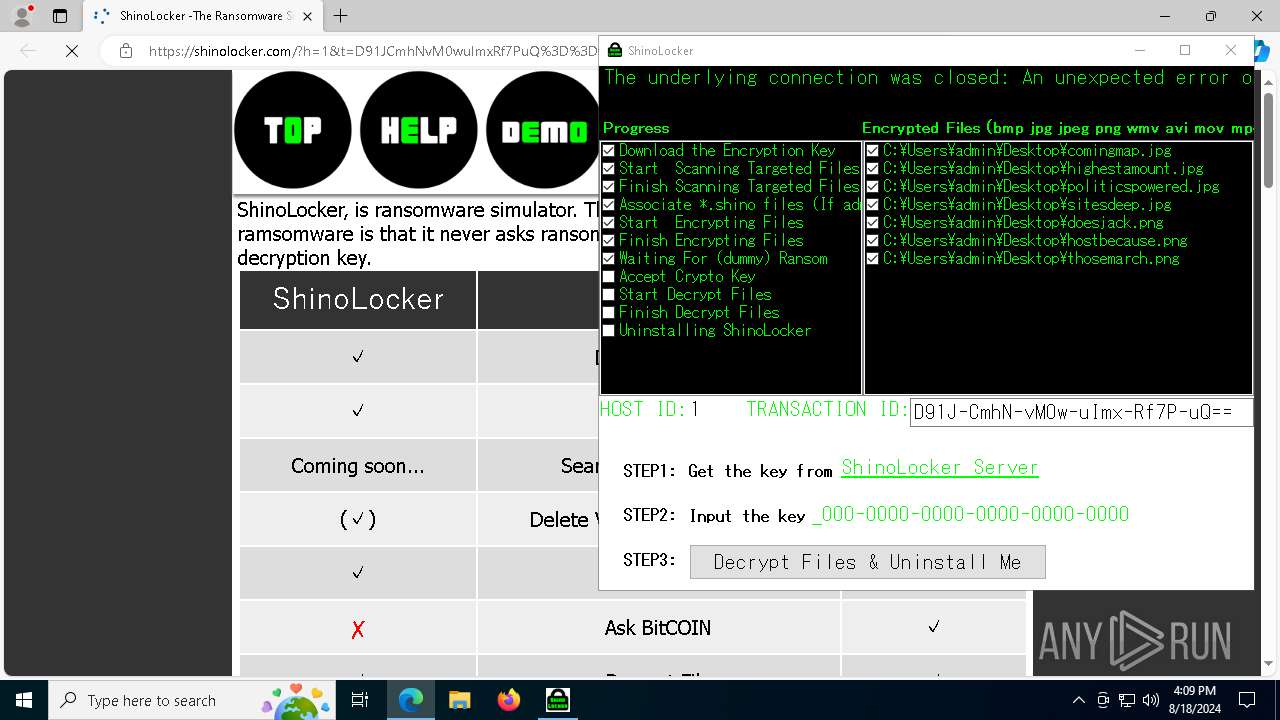Check Accept Crypto Key checkbox
The image size is (1280, 720).
[x=608, y=276]
